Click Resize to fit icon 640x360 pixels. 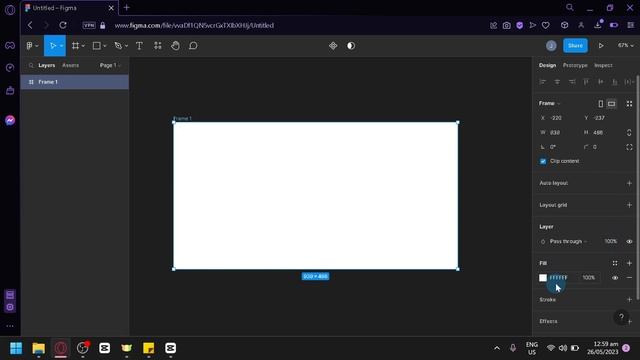pos(629,104)
